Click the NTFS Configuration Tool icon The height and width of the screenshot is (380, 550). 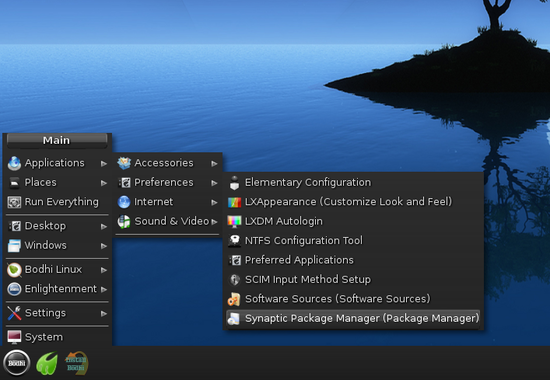(234, 241)
